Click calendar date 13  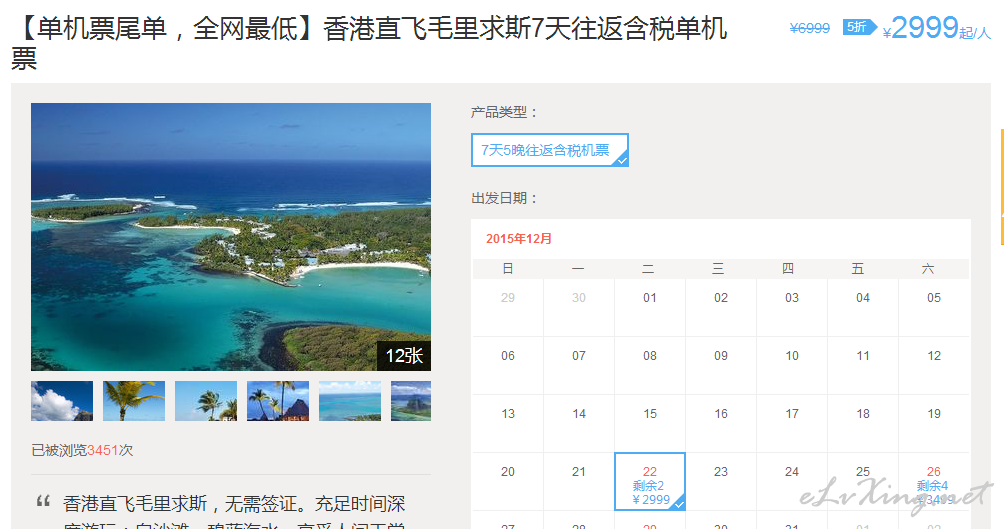point(508,414)
